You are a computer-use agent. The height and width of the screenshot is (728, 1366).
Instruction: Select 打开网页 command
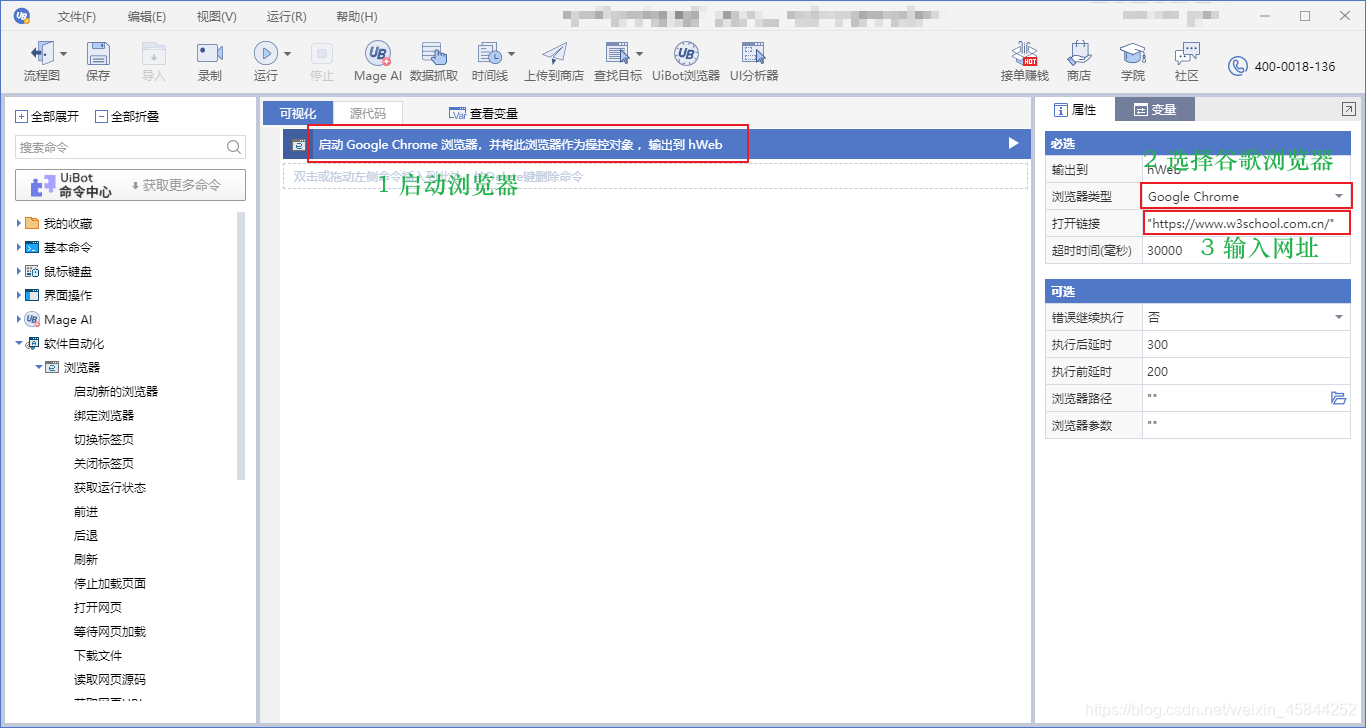98,607
